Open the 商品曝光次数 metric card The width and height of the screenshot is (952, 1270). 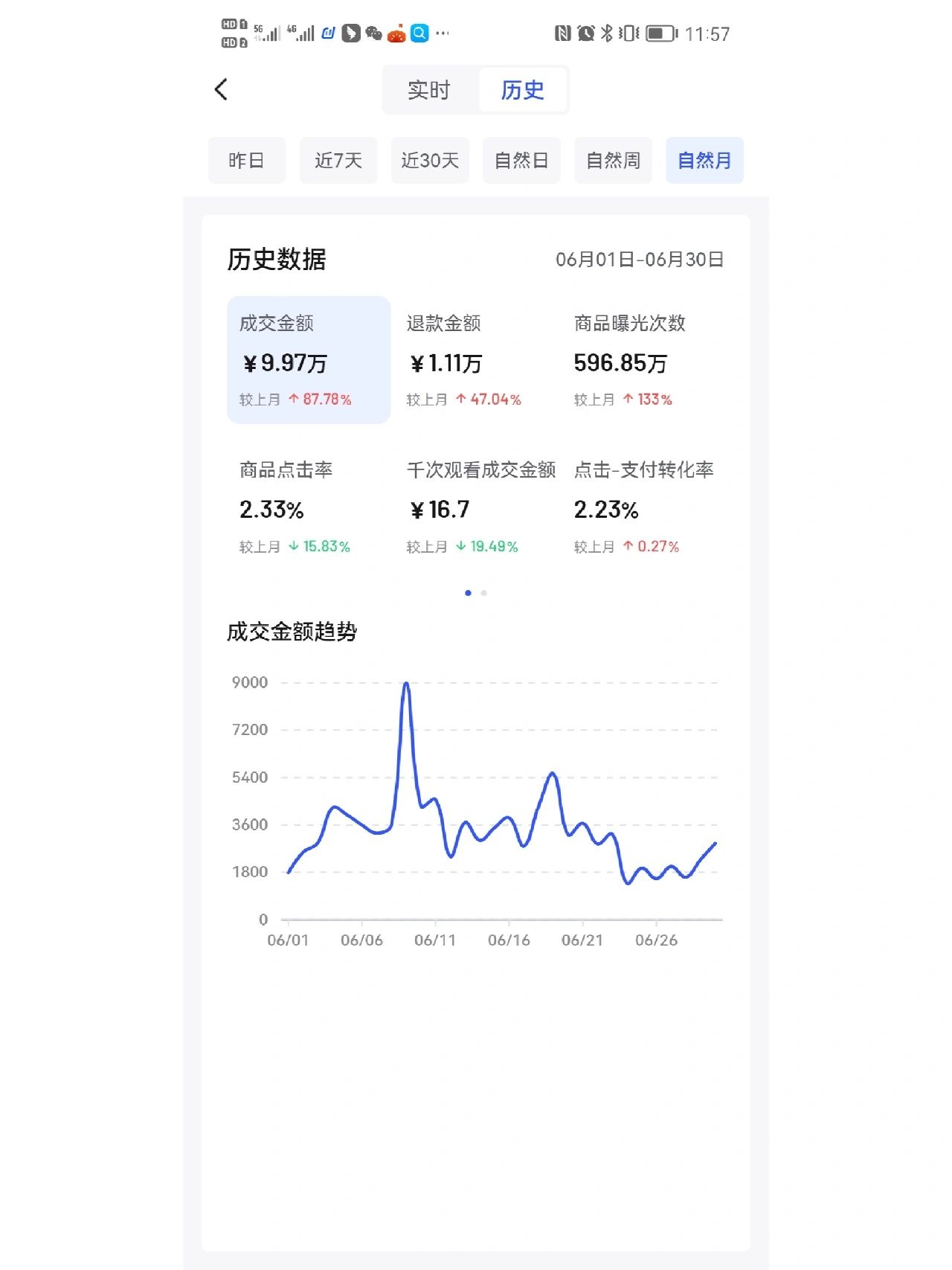[643, 360]
